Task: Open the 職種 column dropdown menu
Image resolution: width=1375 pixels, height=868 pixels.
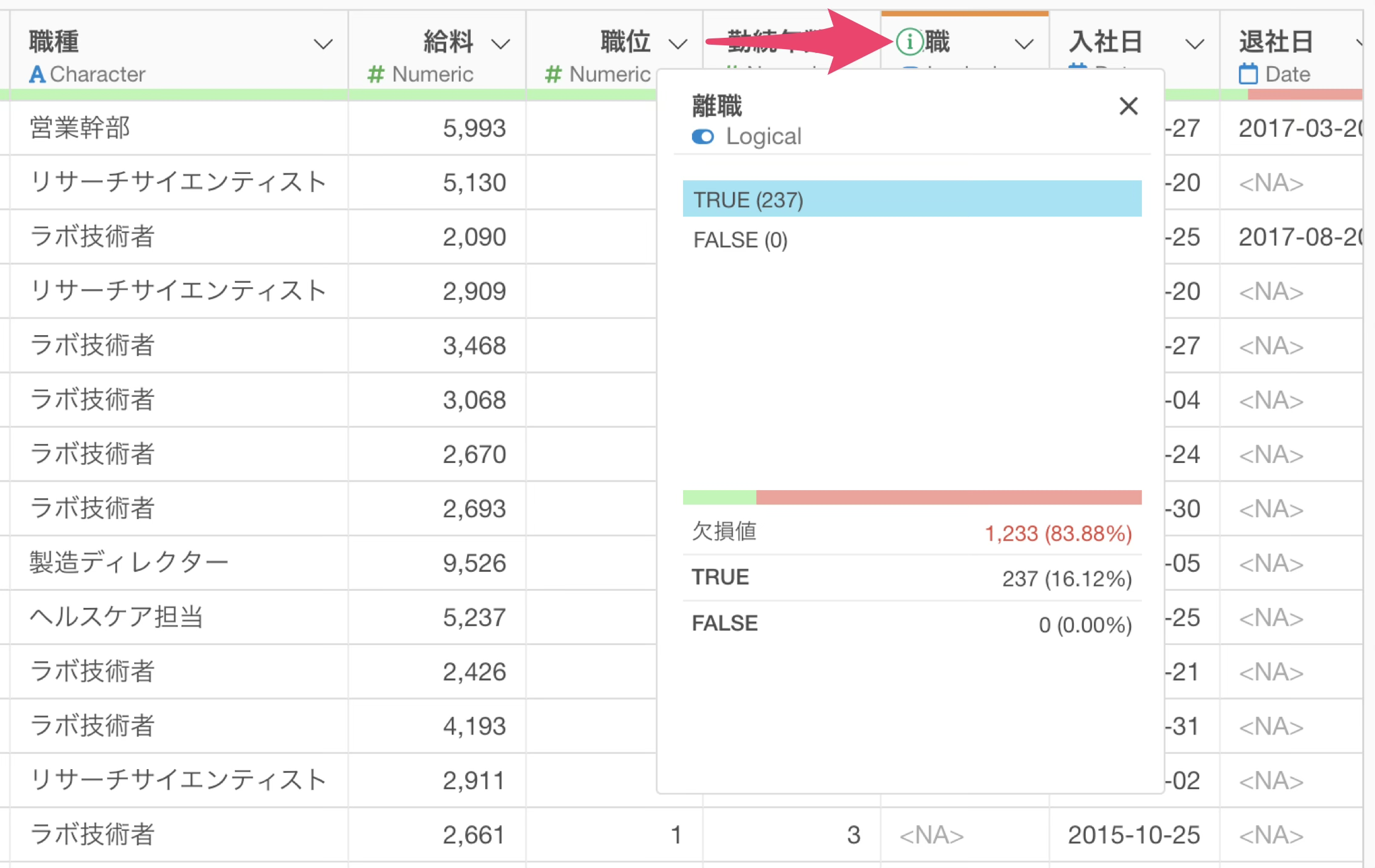Action: [x=323, y=44]
